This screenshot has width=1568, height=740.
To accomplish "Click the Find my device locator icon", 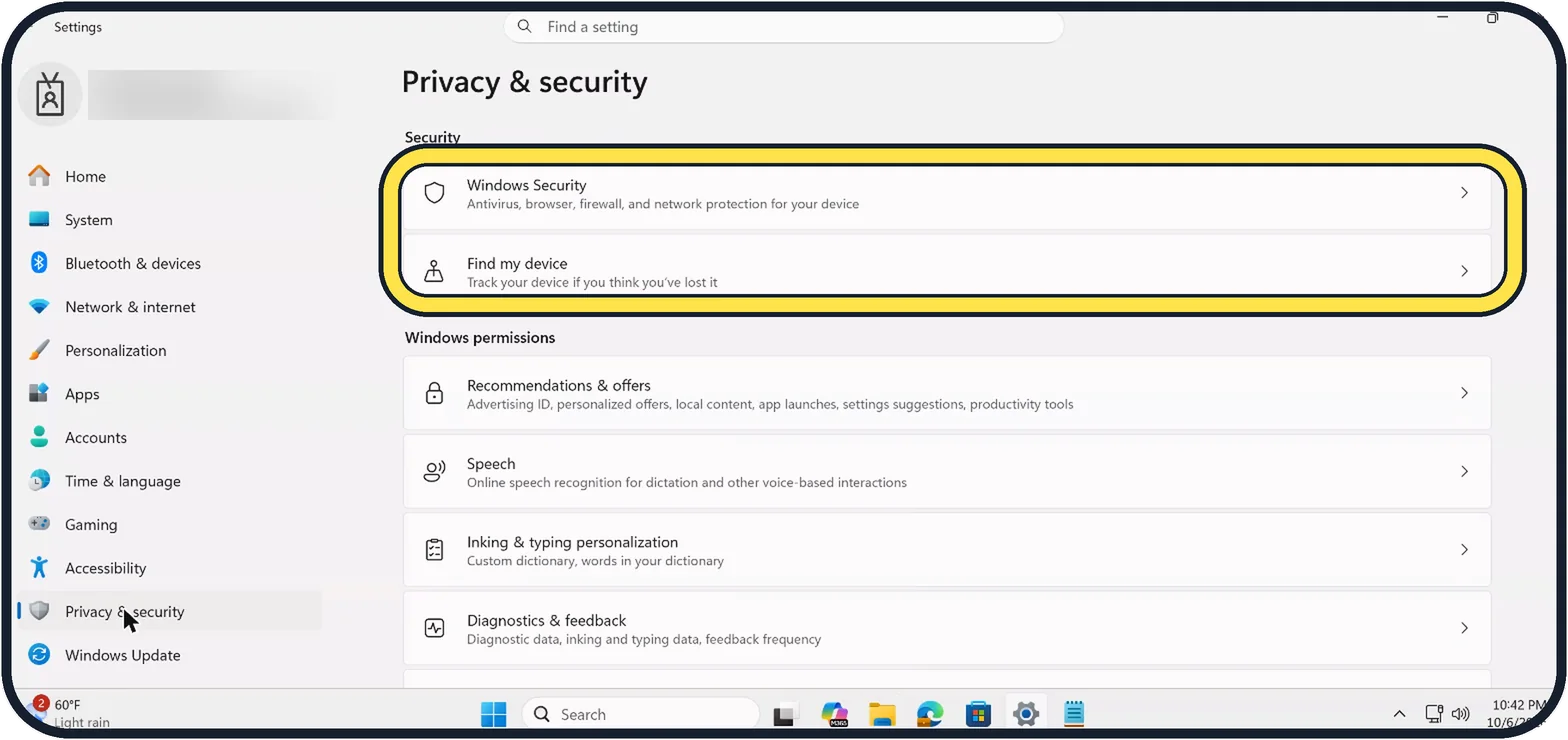I will point(434,271).
